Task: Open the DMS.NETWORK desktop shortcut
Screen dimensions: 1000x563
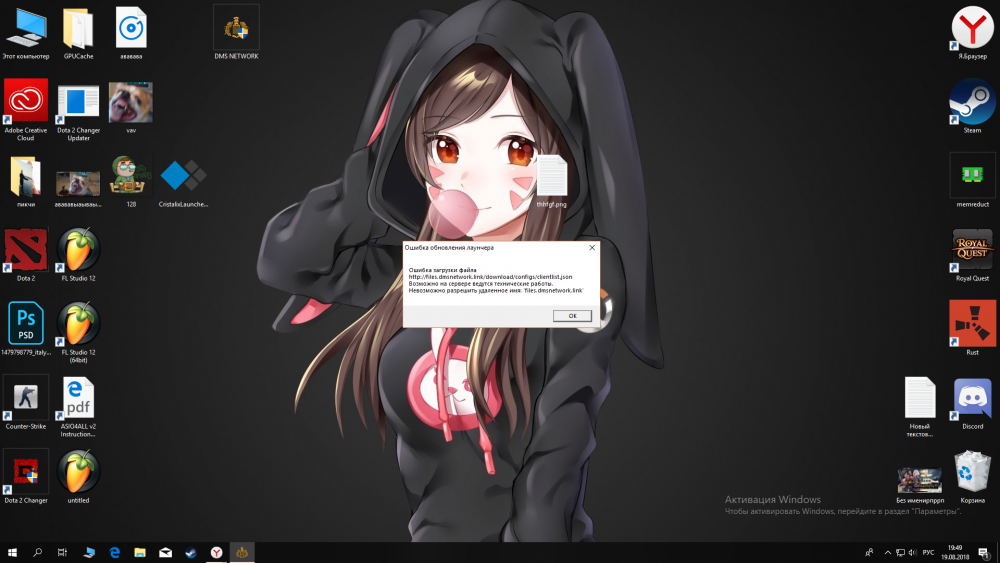Action: pyautogui.click(x=236, y=27)
